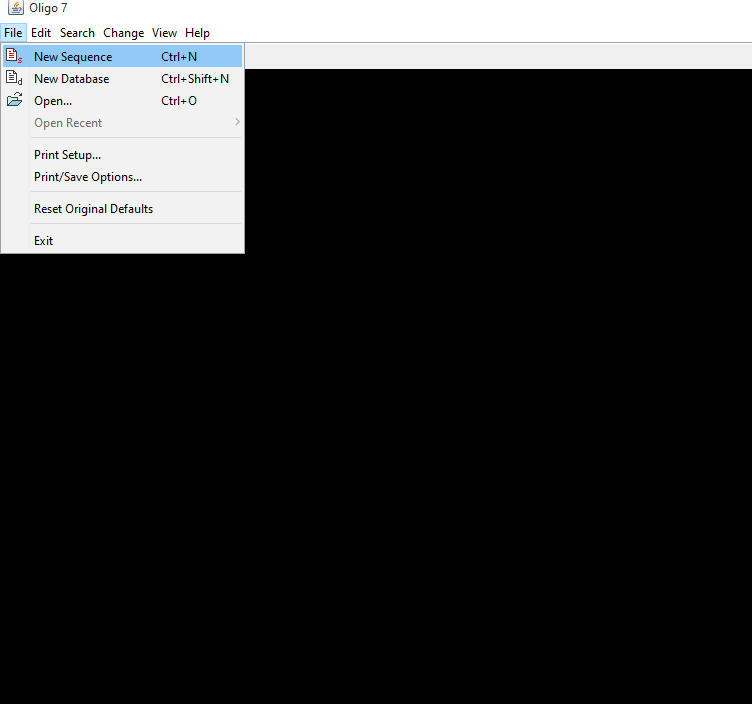Open the Help menu
The width and height of the screenshot is (752, 704).
point(197,33)
